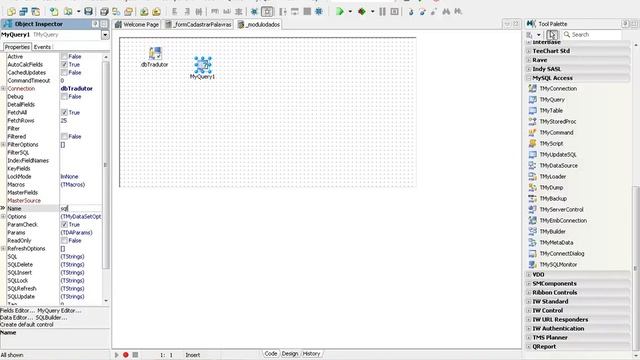640x360 pixels.
Task: Switch to the Code view tab
Action: 271,353
